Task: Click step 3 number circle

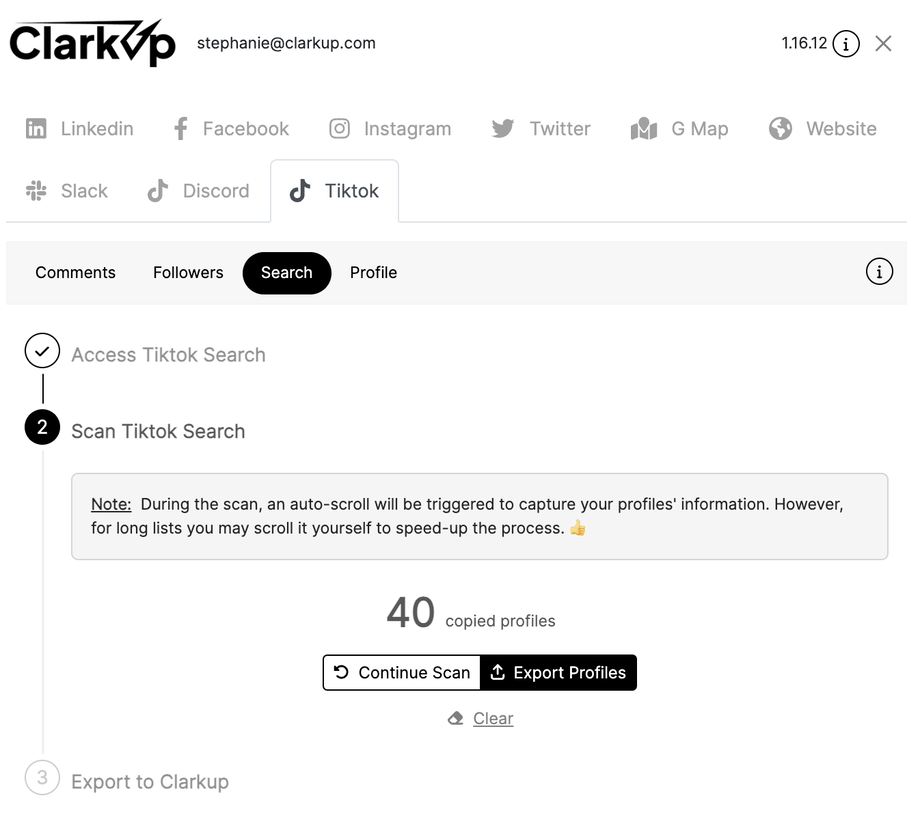Action: (42, 778)
